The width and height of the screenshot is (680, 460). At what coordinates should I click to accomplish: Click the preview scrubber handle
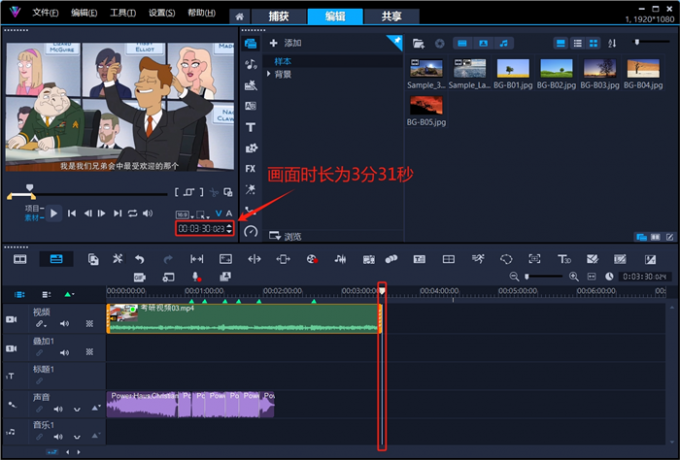click(29, 187)
